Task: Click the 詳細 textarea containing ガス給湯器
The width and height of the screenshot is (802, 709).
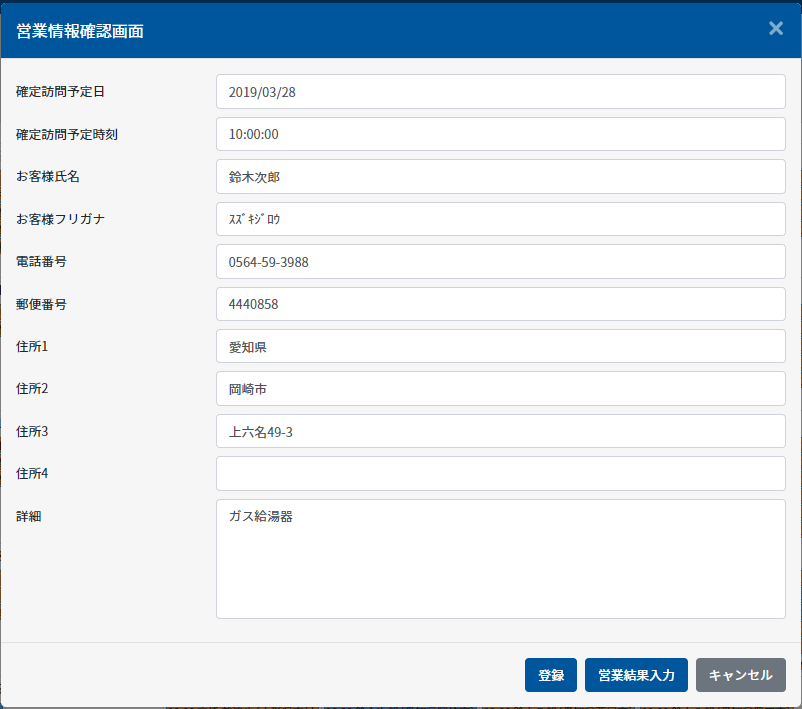Action: pos(500,559)
